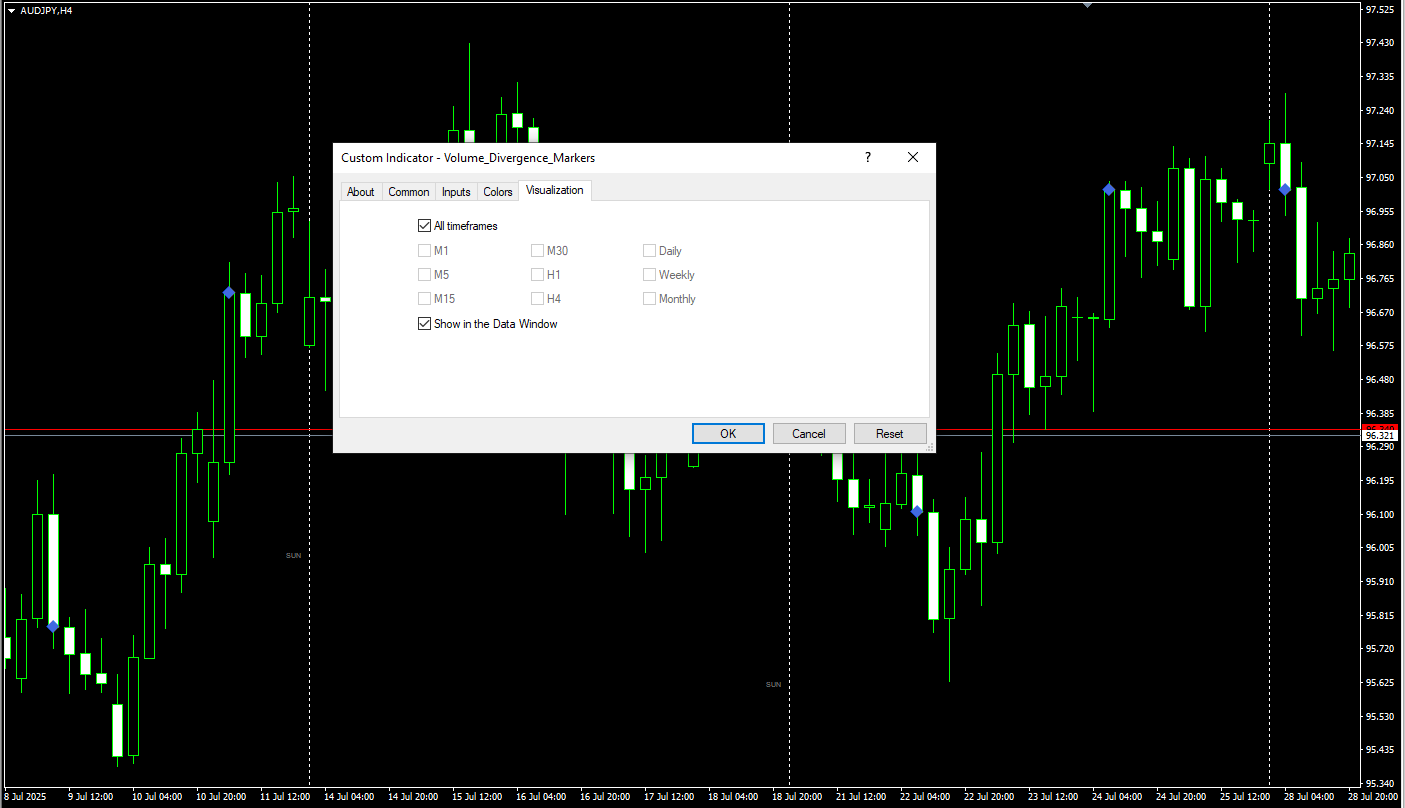Click the chart shift triangle on top edge
This screenshot has width=1405, height=808.
(1088, 5)
